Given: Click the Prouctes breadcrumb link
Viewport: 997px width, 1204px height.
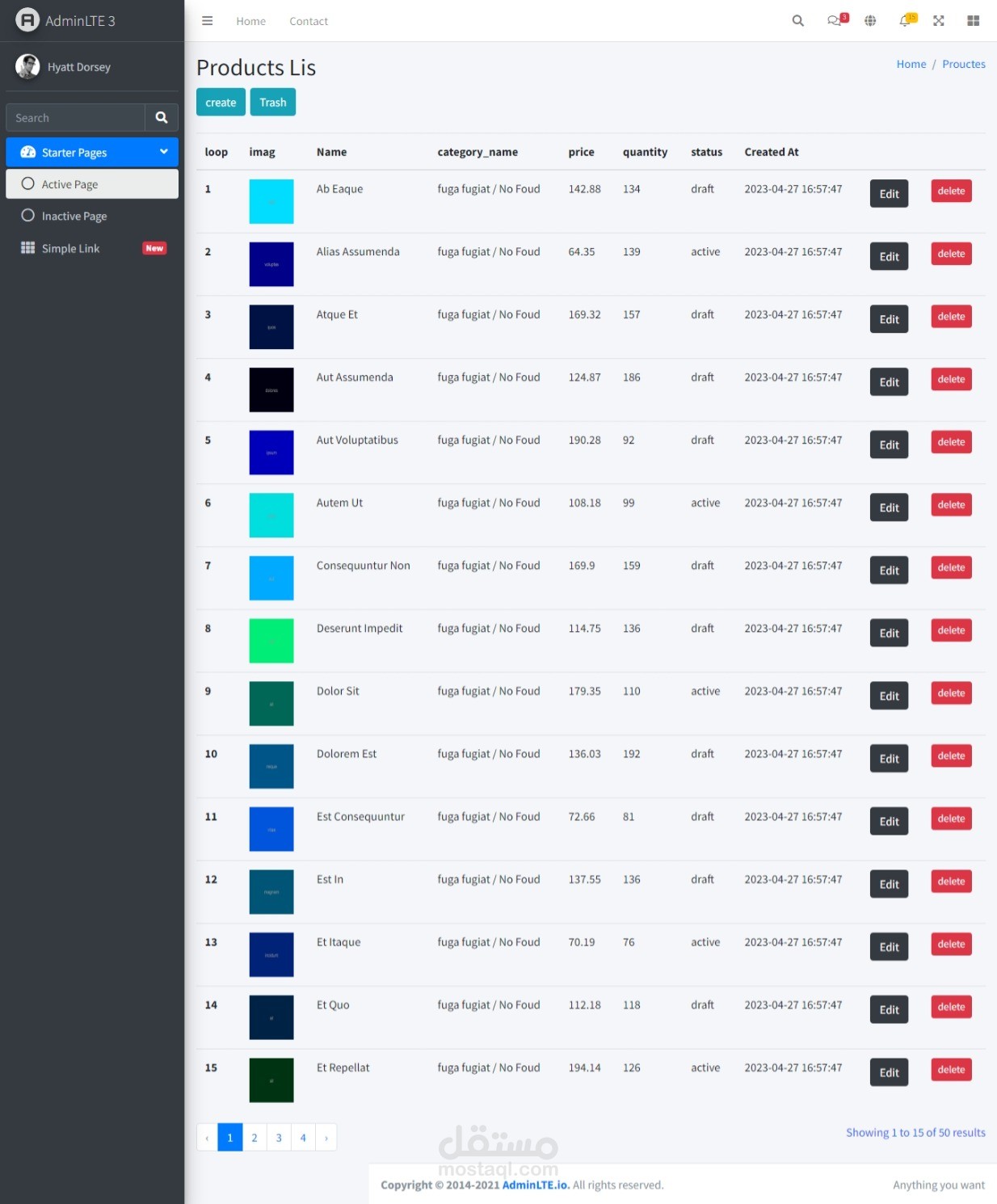Looking at the screenshot, I should [964, 64].
